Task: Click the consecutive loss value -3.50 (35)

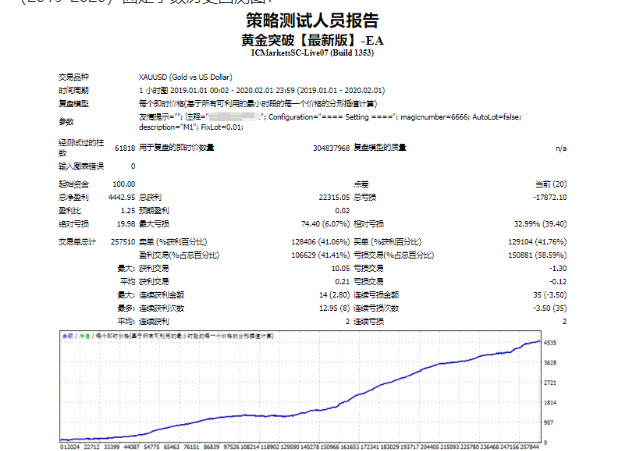Action: (x=550, y=308)
